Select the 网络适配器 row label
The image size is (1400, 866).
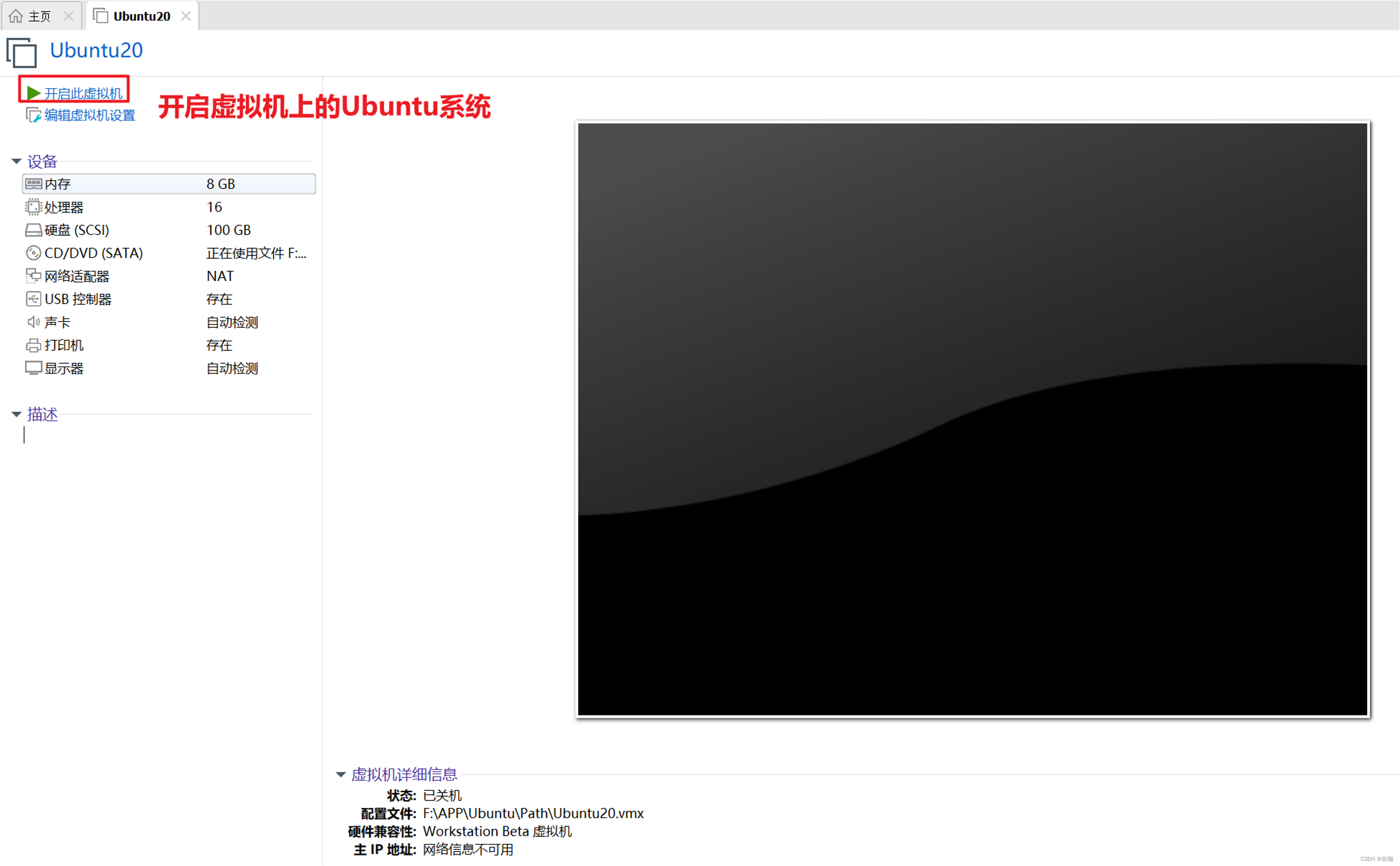pos(77,277)
